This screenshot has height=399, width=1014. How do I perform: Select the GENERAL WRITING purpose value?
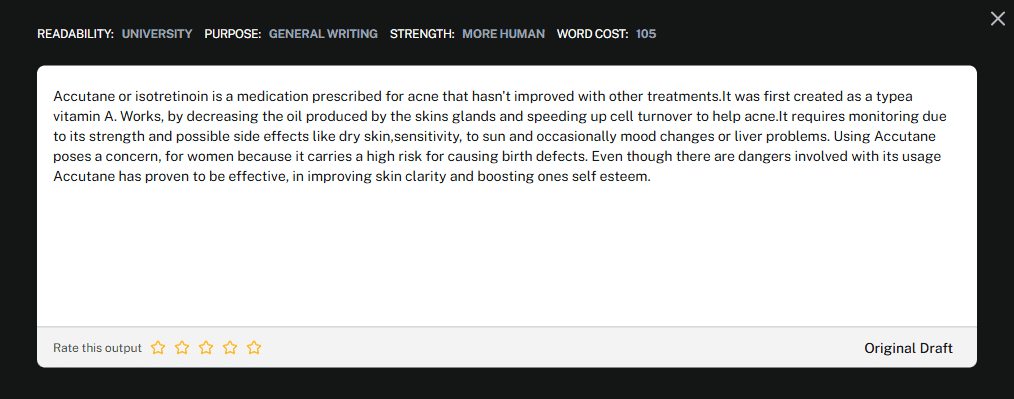323,34
